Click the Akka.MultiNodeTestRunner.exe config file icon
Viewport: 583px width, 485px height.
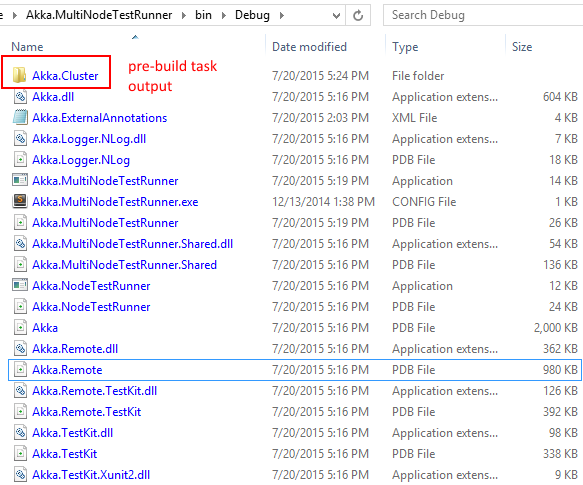pos(20,202)
